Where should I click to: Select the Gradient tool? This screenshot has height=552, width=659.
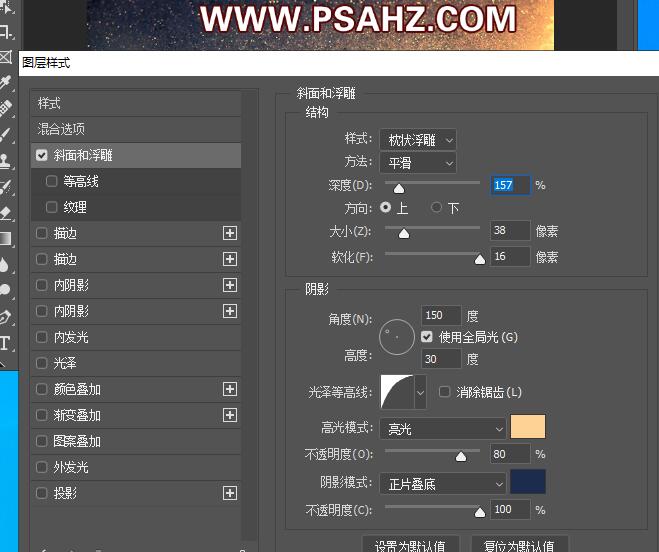coord(6,238)
